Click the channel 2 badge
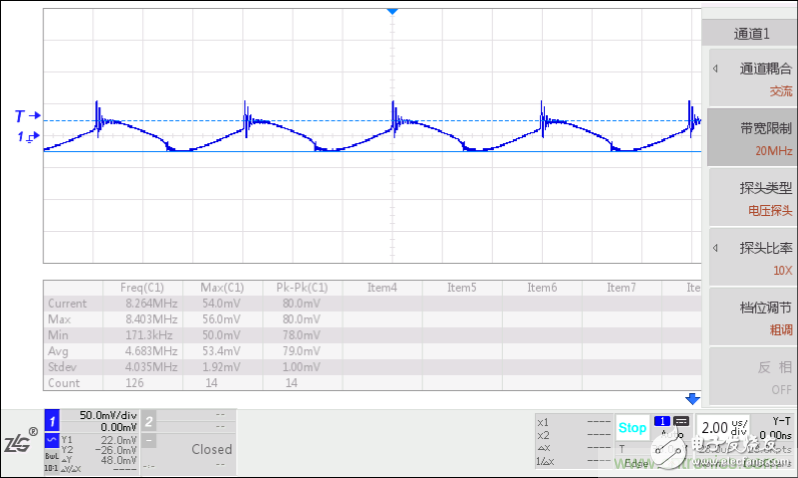 148,420
